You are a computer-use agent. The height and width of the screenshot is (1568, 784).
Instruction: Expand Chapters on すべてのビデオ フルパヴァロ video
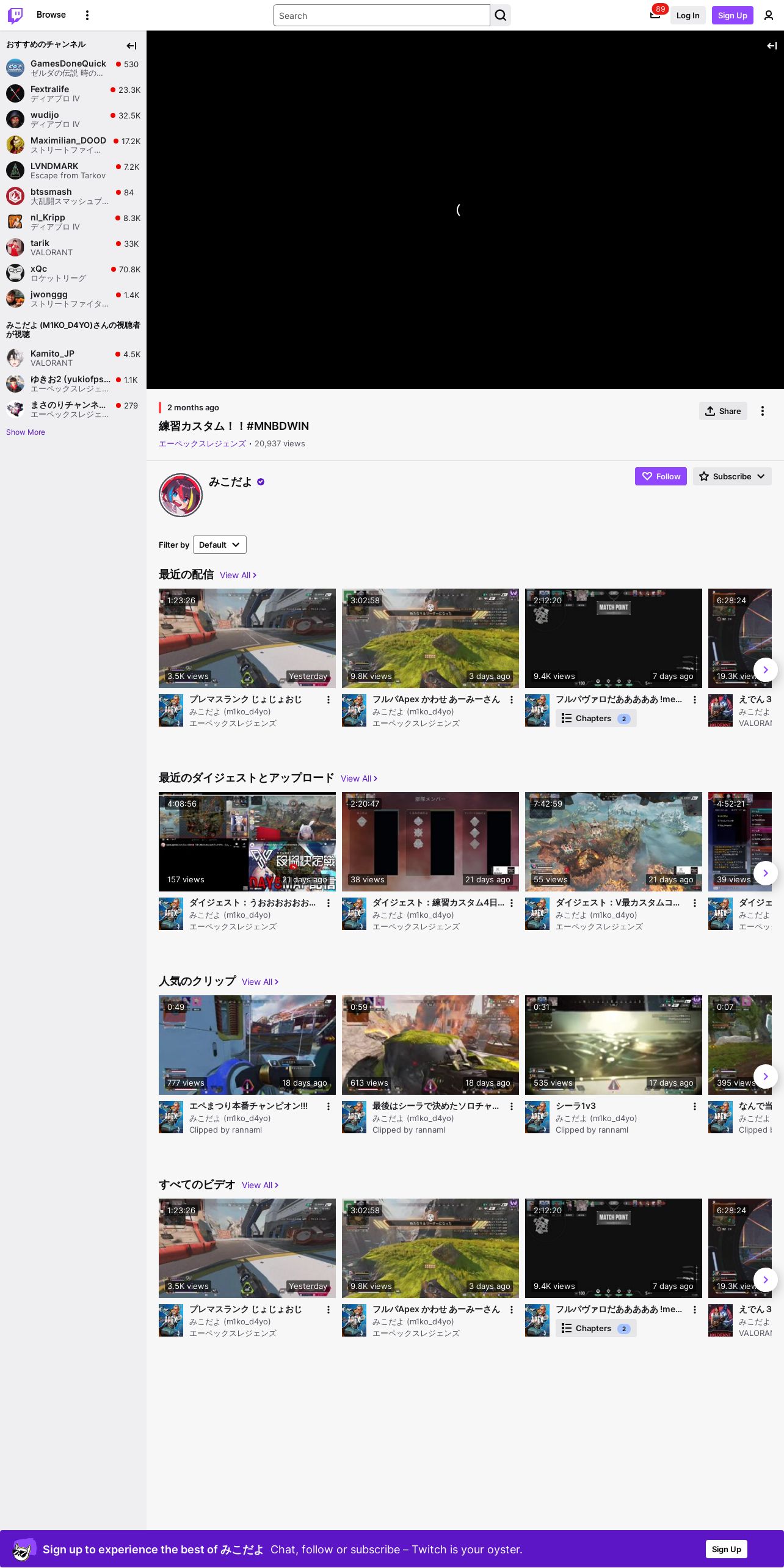pyautogui.click(x=596, y=1329)
